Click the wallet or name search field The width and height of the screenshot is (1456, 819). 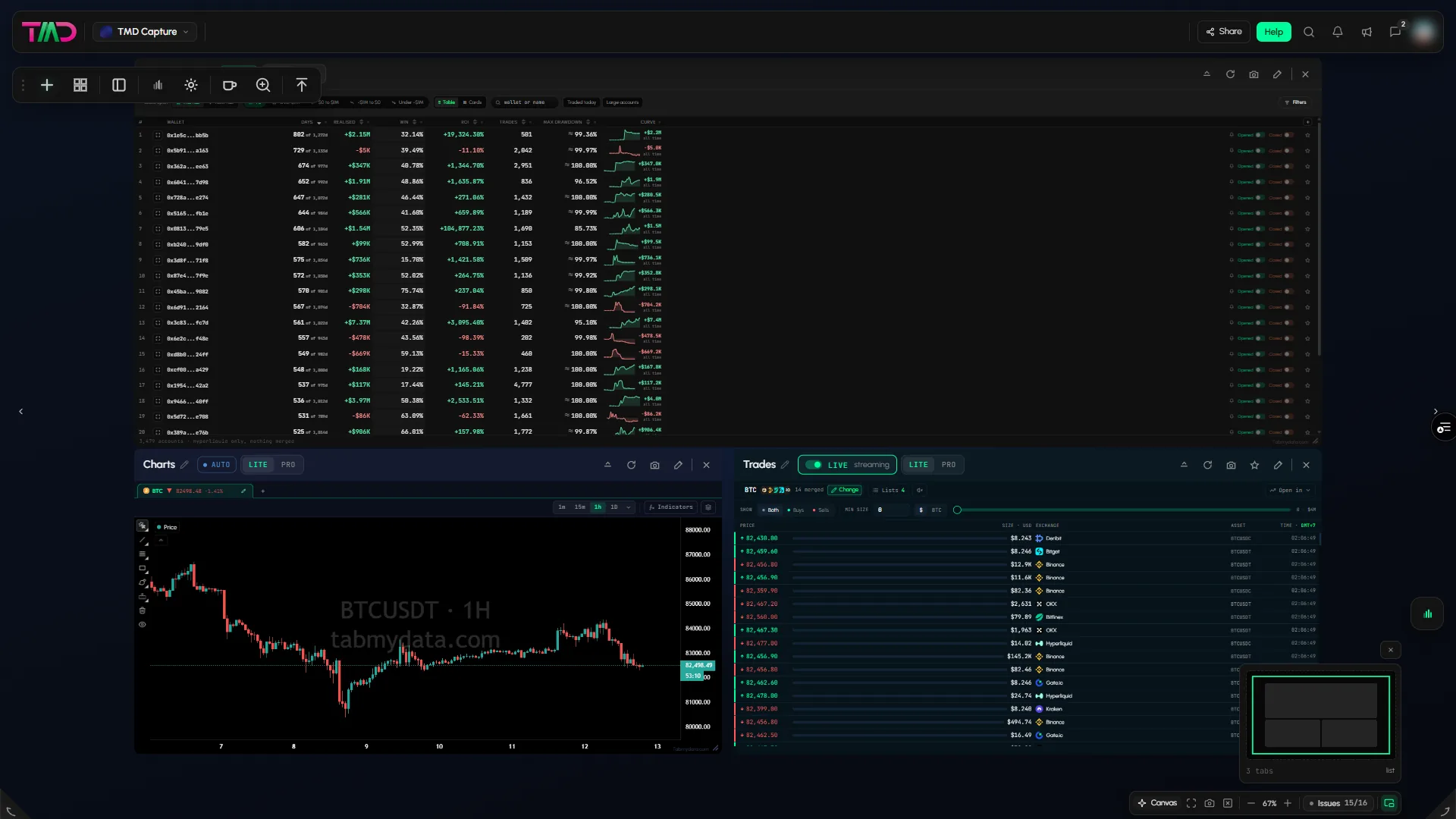tap(525, 102)
